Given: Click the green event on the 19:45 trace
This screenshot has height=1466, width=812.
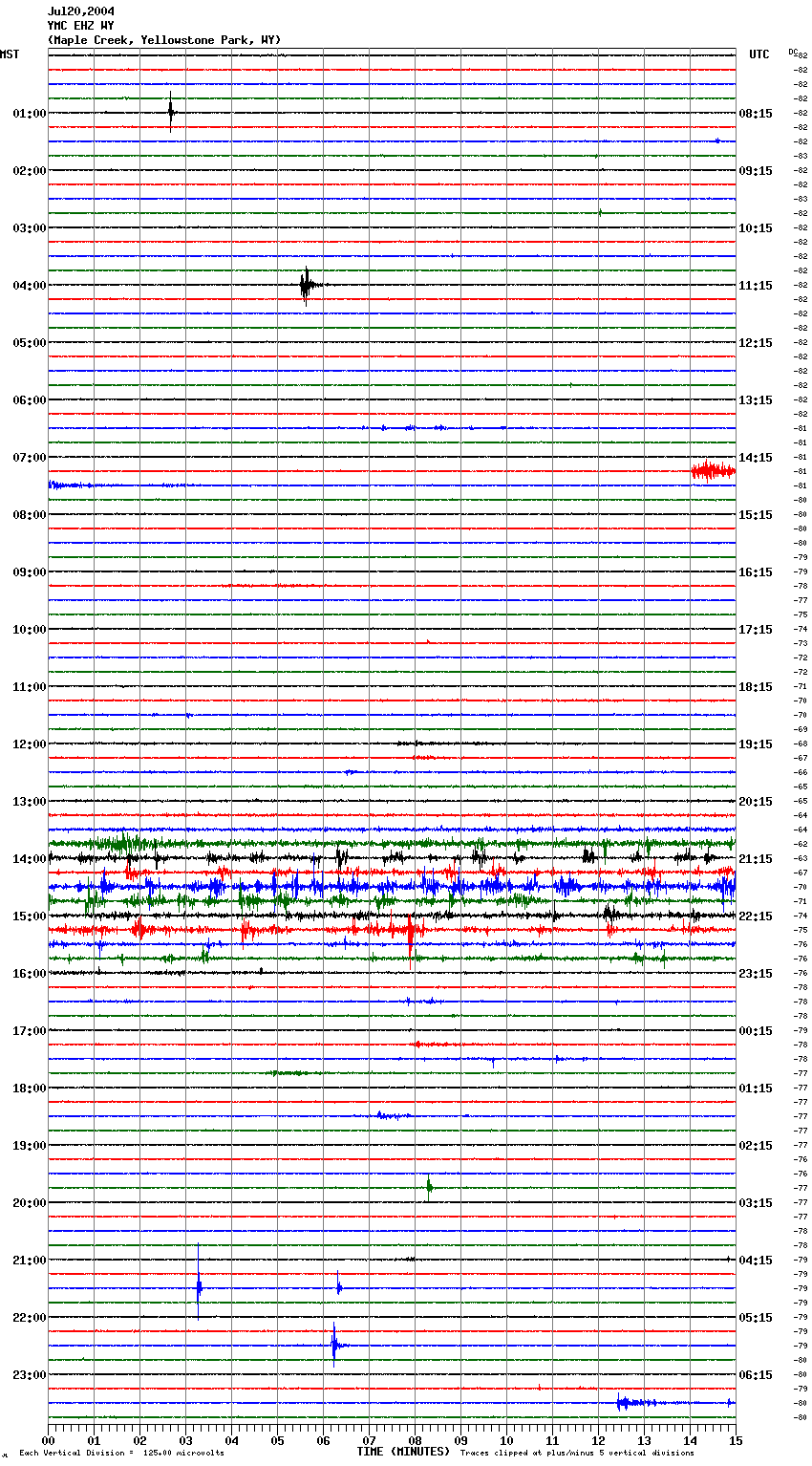Looking at the screenshot, I should [x=429, y=1187].
